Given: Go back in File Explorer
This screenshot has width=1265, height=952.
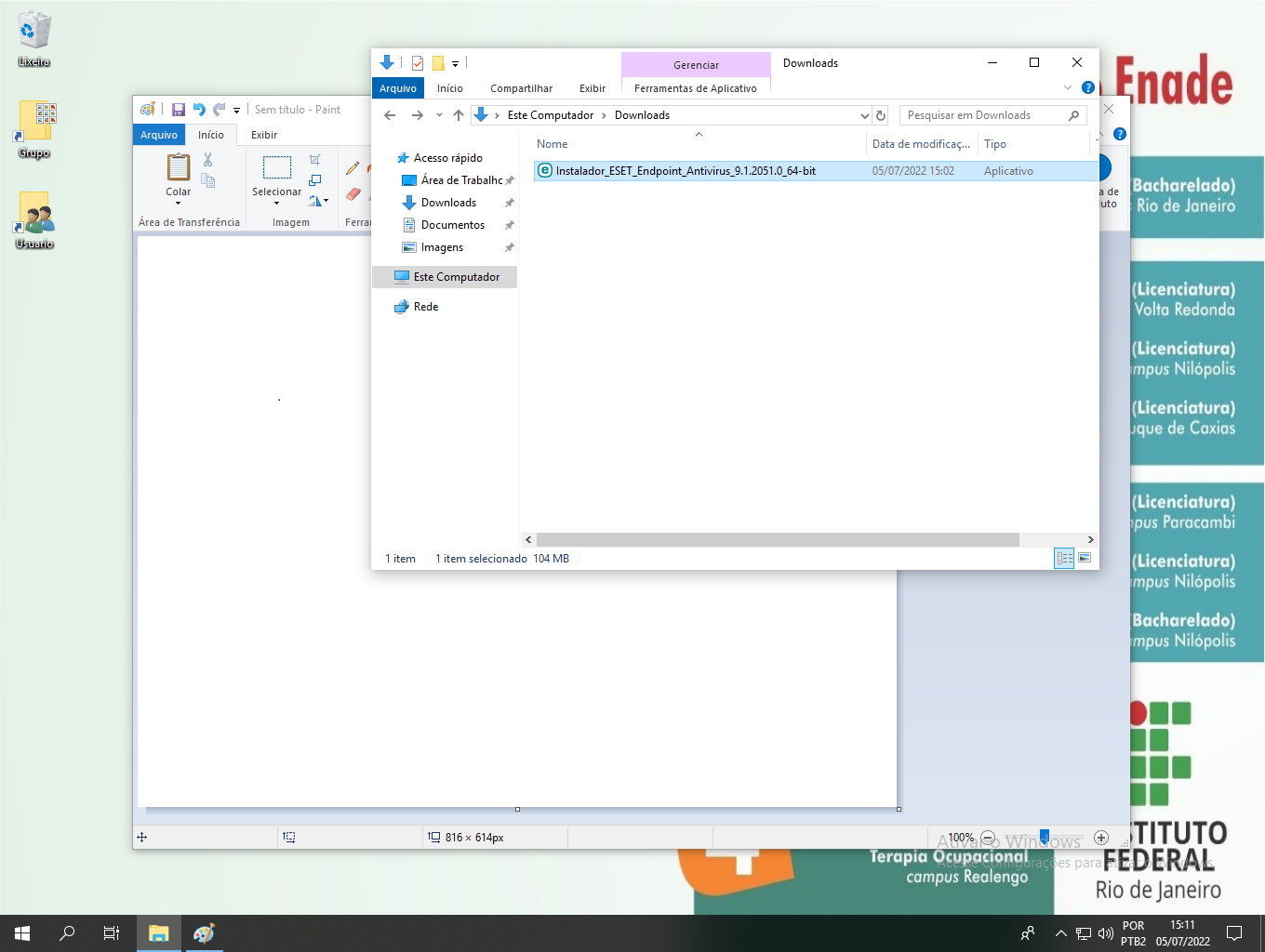Looking at the screenshot, I should pos(390,115).
